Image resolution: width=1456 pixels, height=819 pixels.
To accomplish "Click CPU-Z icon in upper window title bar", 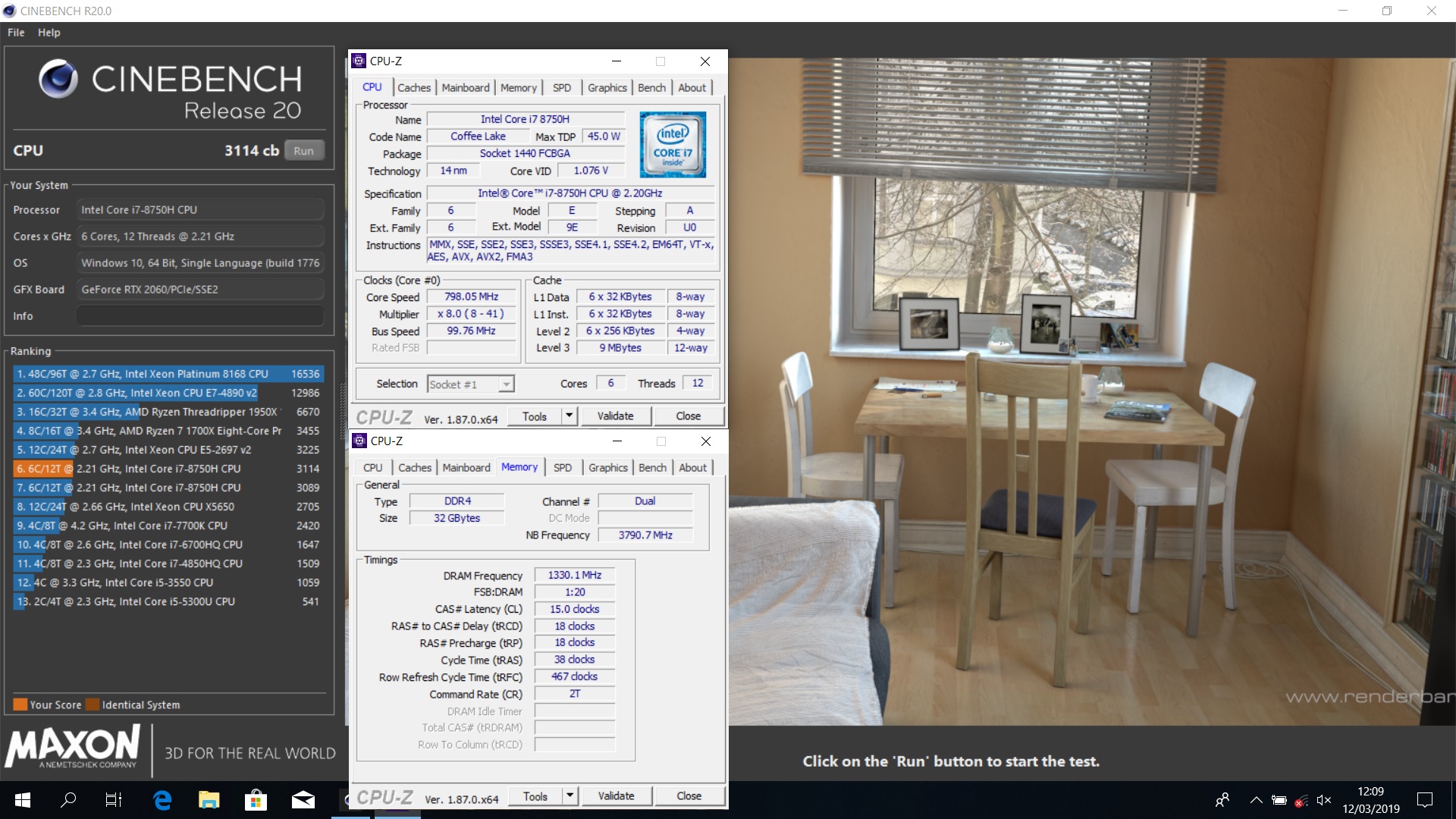I will (359, 61).
